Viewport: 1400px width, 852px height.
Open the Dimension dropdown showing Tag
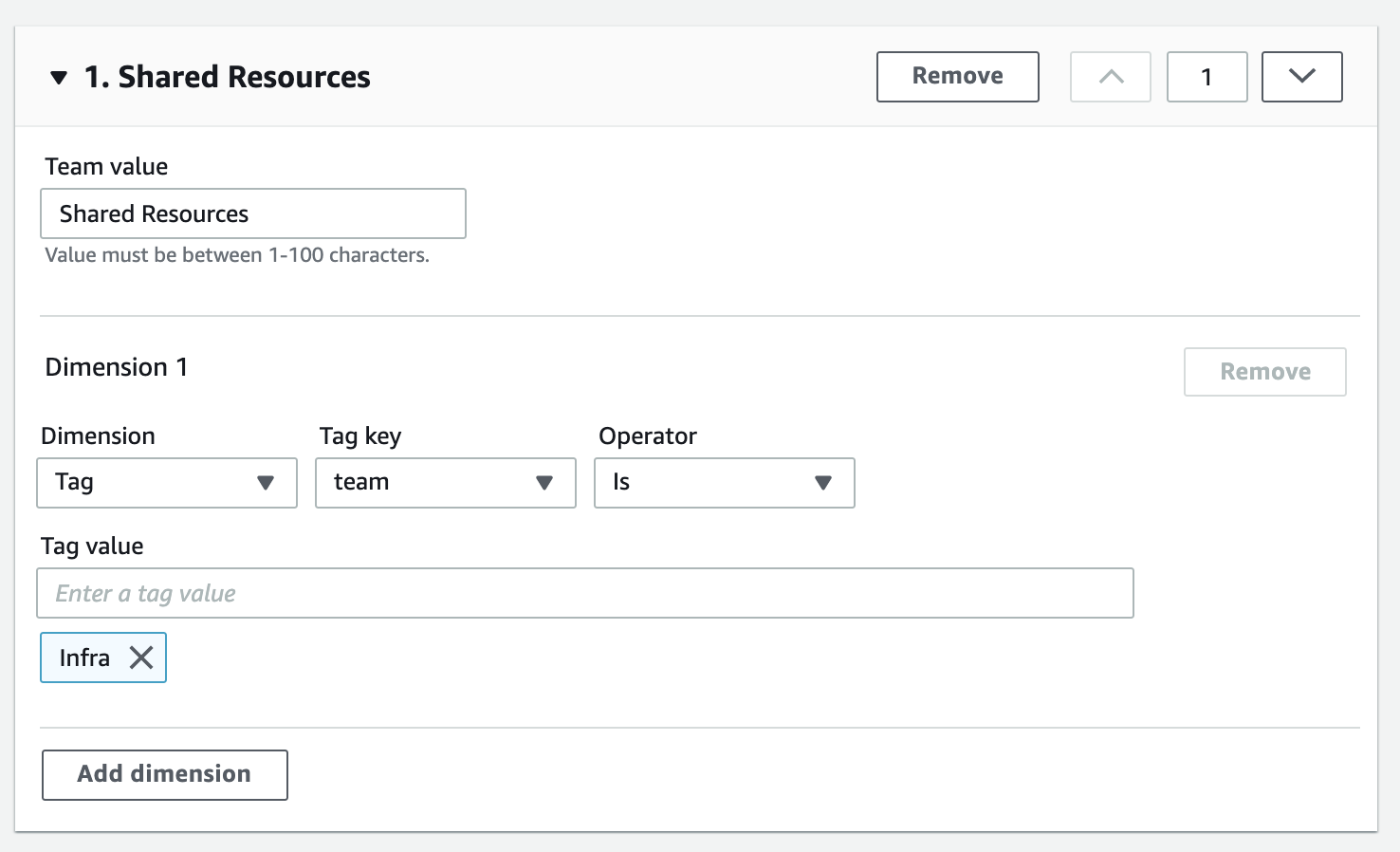[x=167, y=483]
